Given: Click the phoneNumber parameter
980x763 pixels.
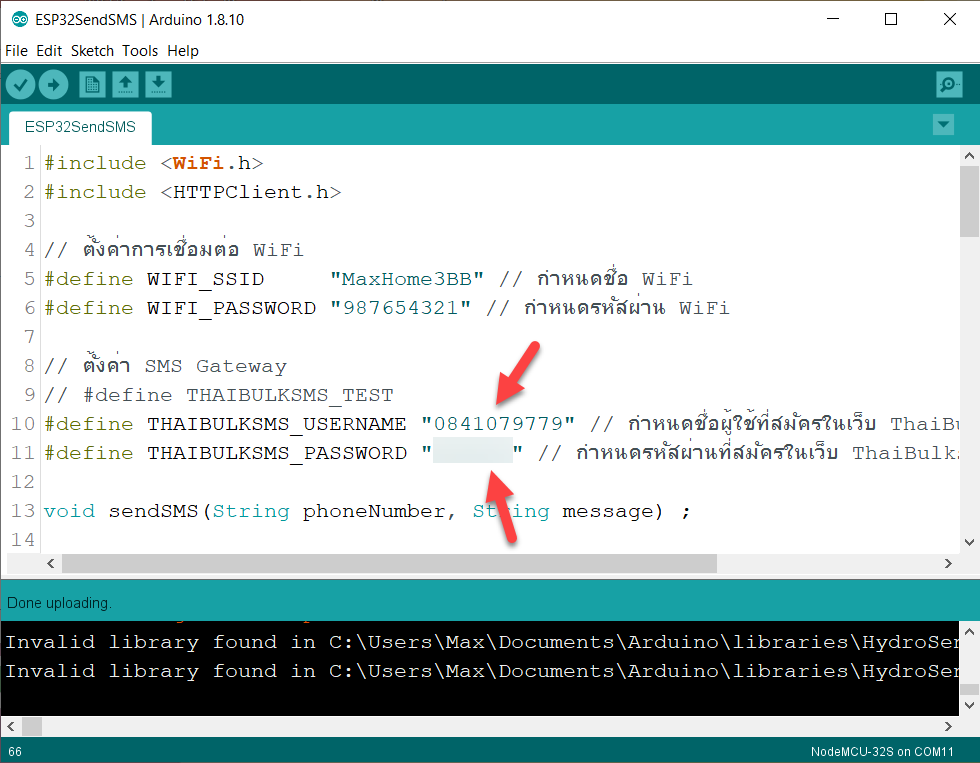Looking at the screenshot, I should 374,511.
